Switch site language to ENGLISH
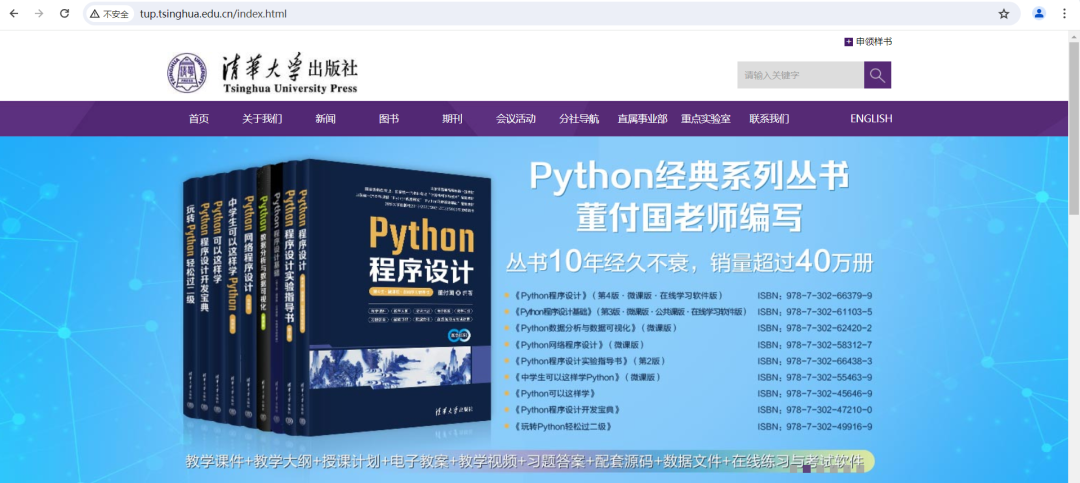 pos(871,119)
